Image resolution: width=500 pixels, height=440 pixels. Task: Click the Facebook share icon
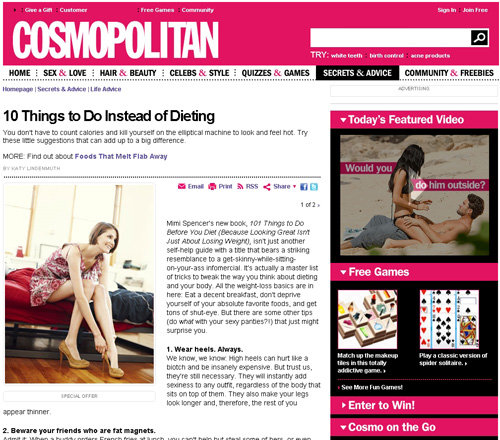pos(304,187)
